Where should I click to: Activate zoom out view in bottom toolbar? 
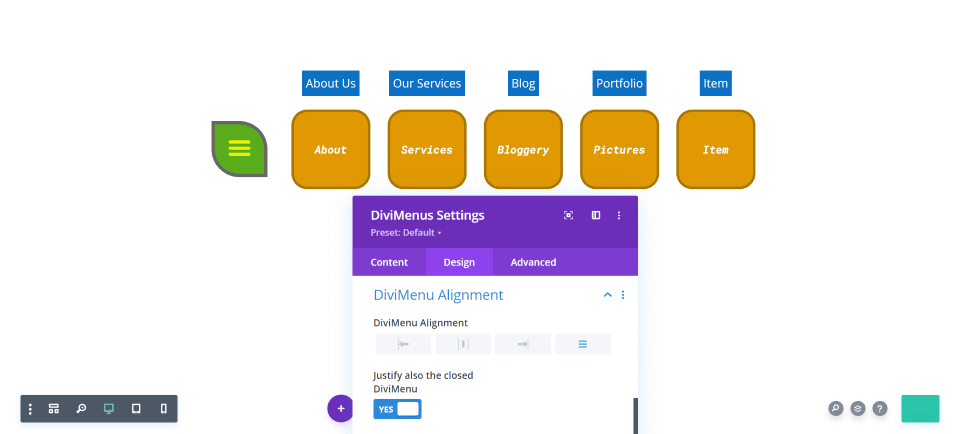pyautogui.click(x=81, y=409)
